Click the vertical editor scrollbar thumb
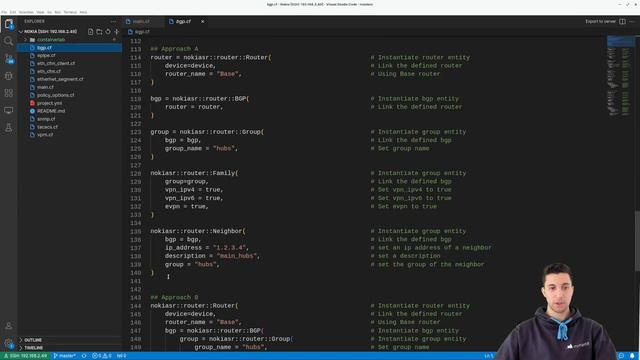This screenshot has height=360, width=640. (637, 240)
